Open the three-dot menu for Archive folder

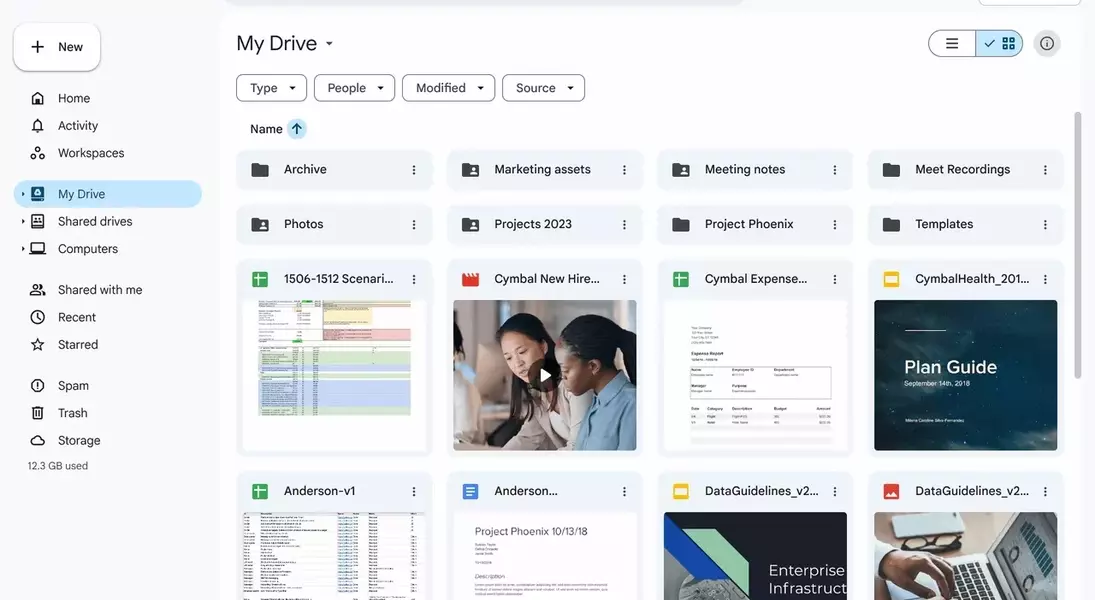pyautogui.click(x=414, y=170)
